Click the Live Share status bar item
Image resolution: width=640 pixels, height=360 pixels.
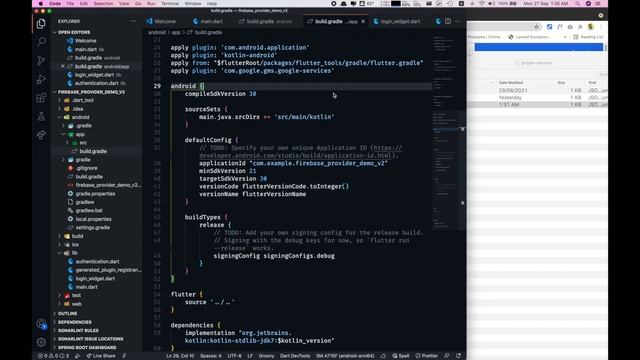pos(101,356)
